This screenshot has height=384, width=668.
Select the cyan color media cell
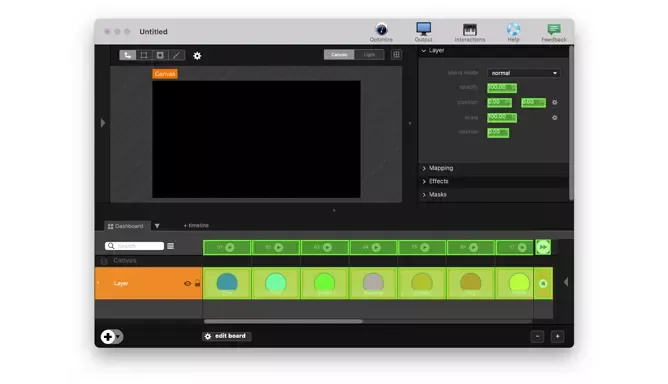[x=276, y=283]
